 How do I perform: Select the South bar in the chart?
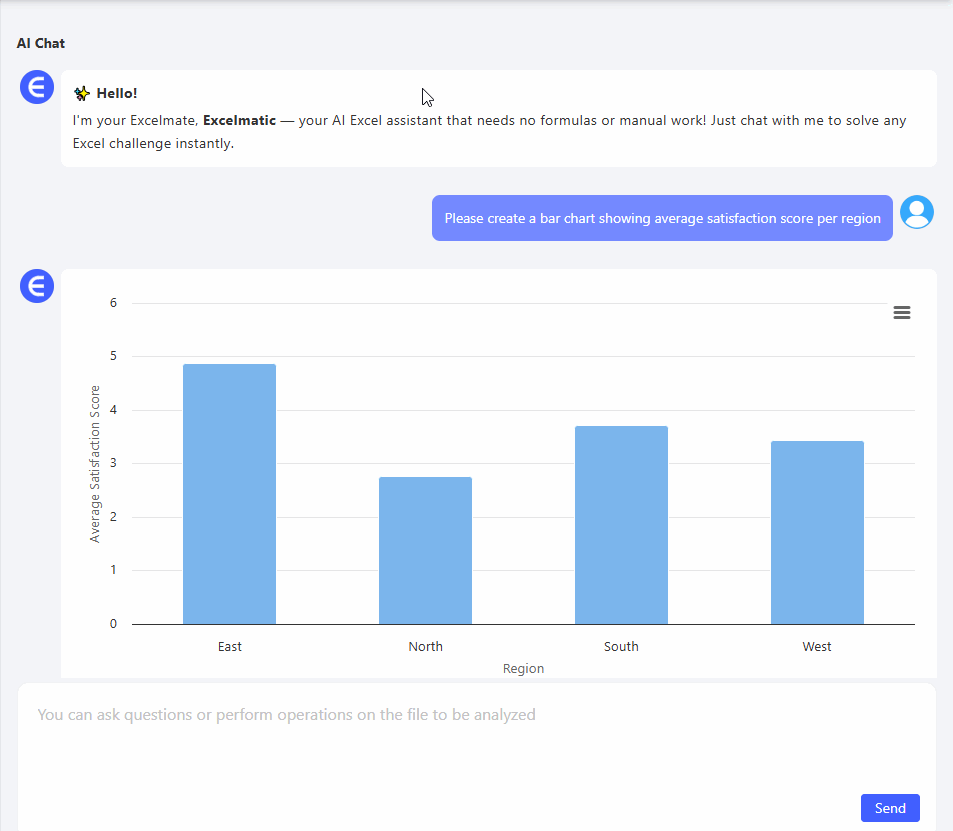pyautogui.click(x=621, y=525)
